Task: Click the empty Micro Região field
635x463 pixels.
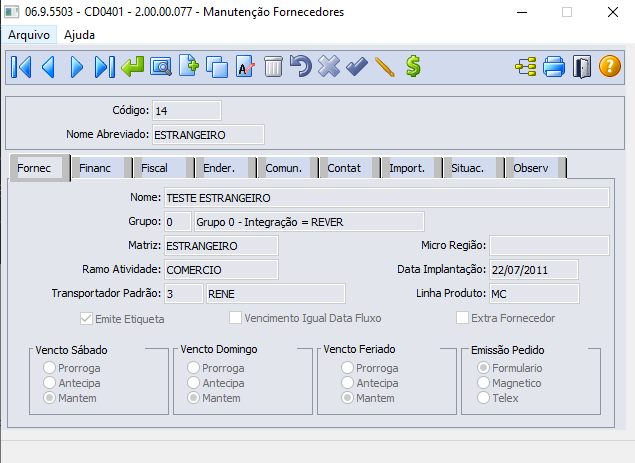Action: coord(549,245)
